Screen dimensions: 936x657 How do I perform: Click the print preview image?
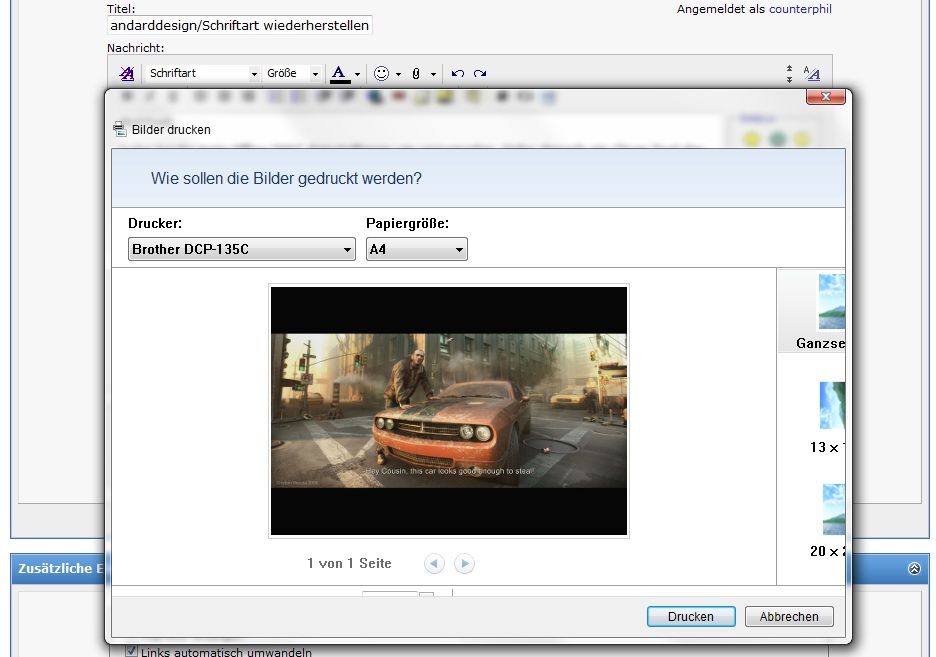coord(449,411)
